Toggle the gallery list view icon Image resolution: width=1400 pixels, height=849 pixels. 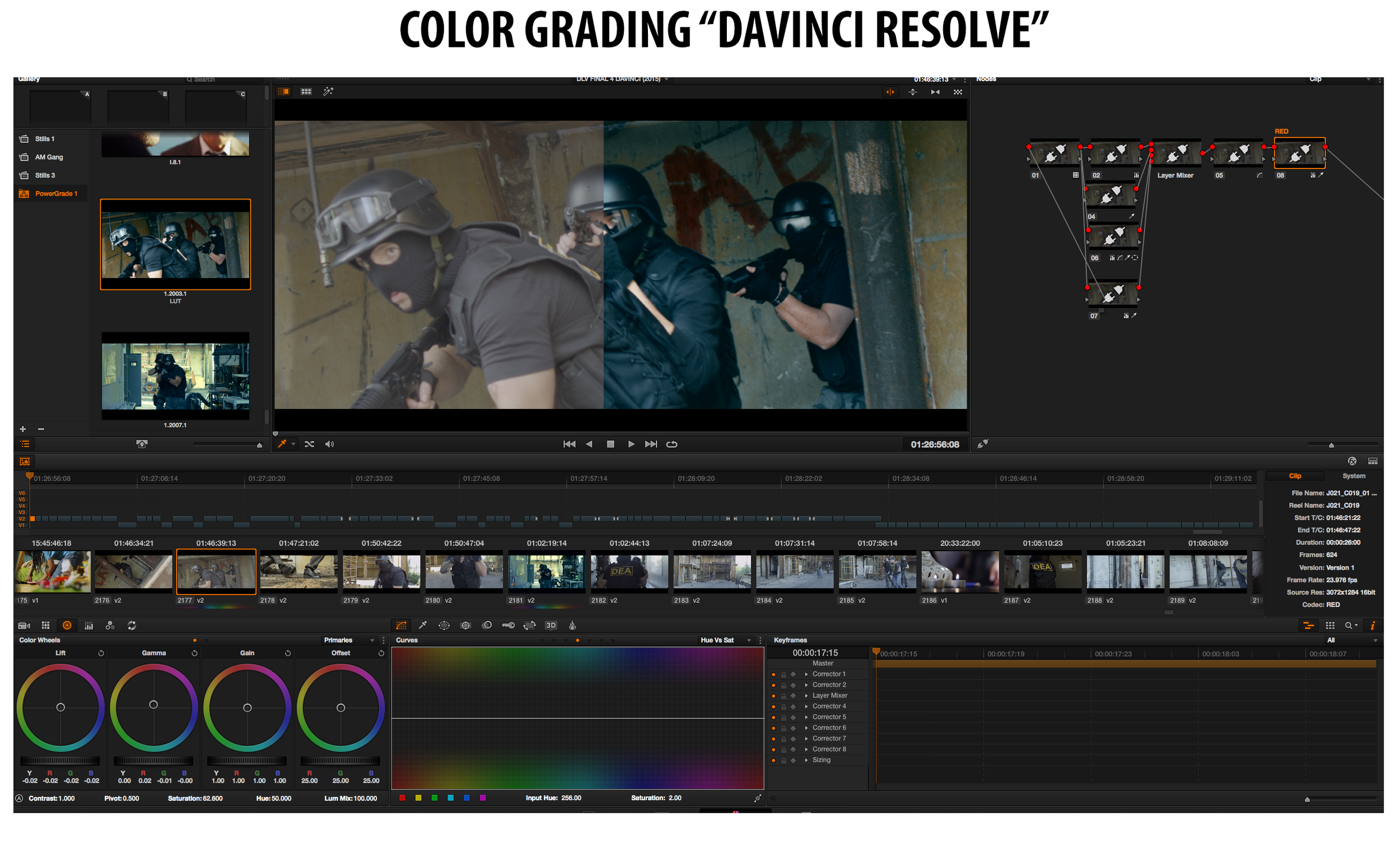pyautogui.click(x=25, y=445)
